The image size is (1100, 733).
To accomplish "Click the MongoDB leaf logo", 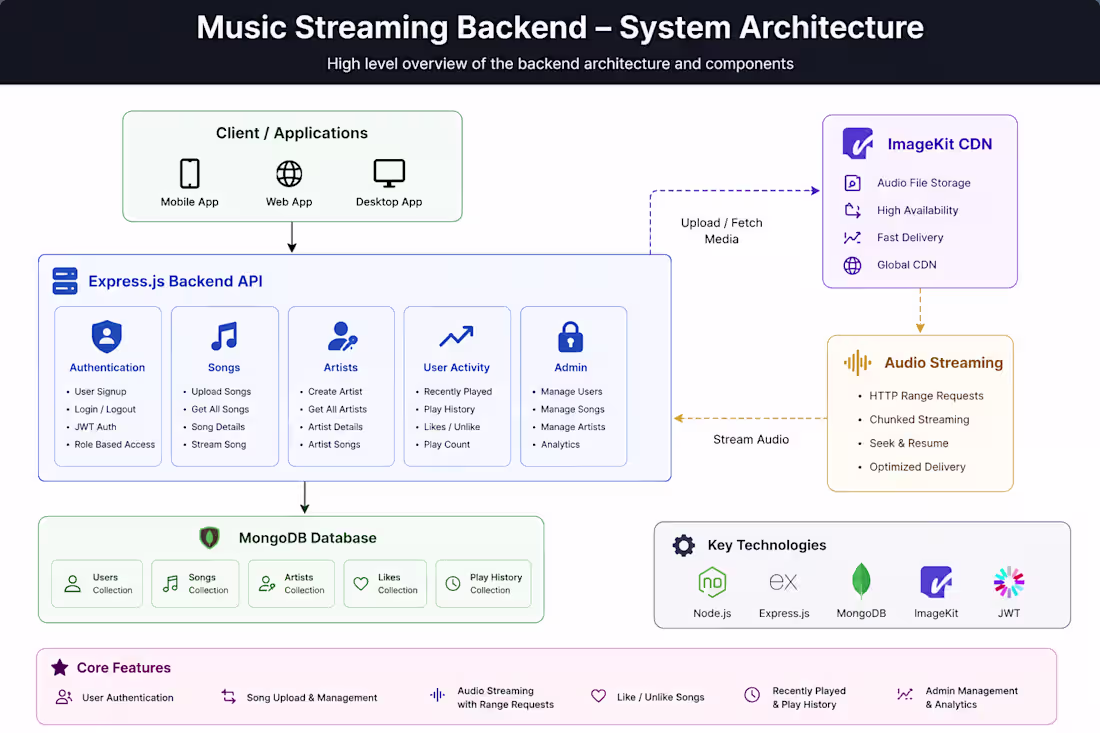I will (861, 581).
